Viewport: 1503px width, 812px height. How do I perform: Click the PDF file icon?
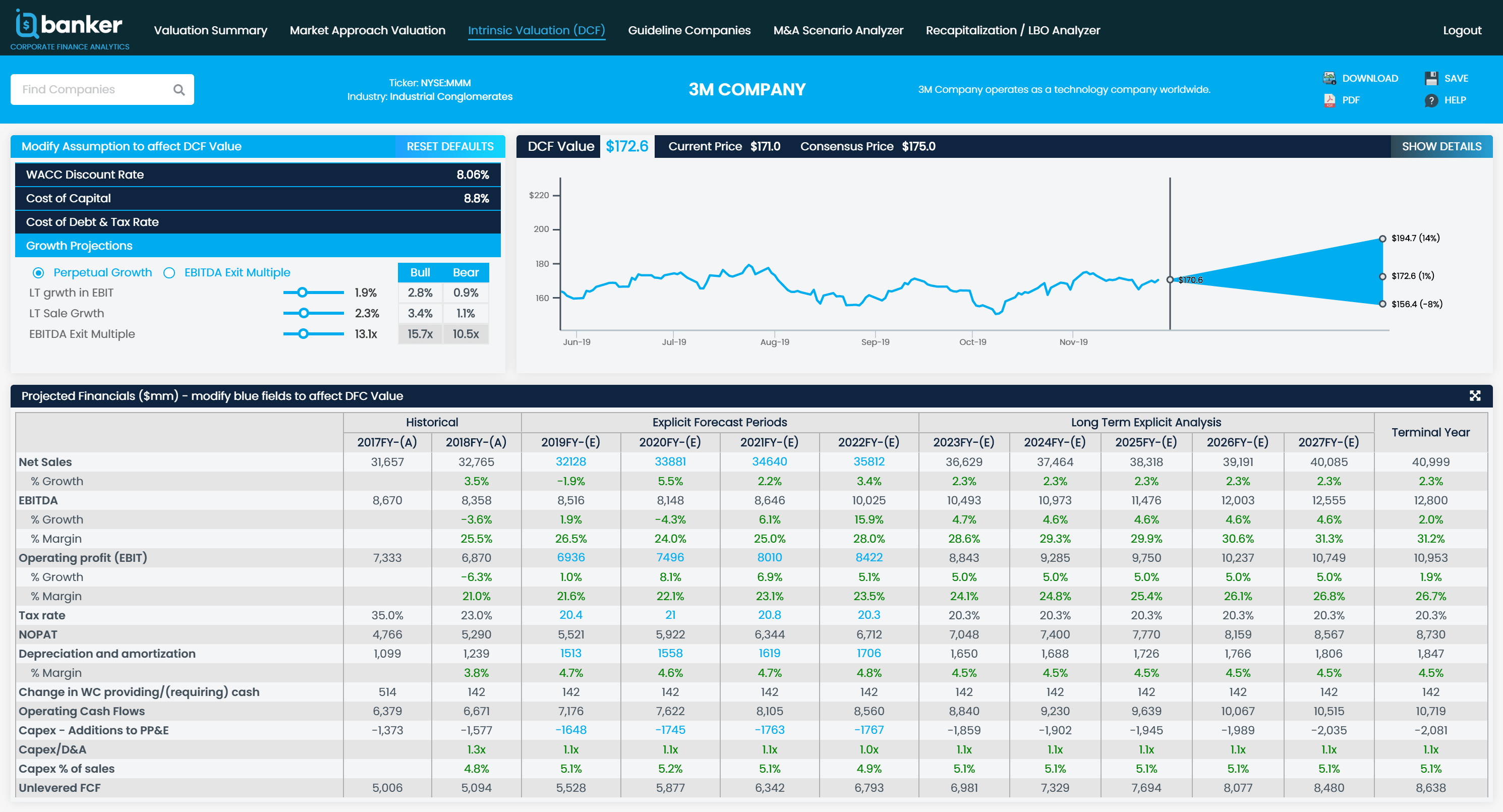pos(1329,100)
